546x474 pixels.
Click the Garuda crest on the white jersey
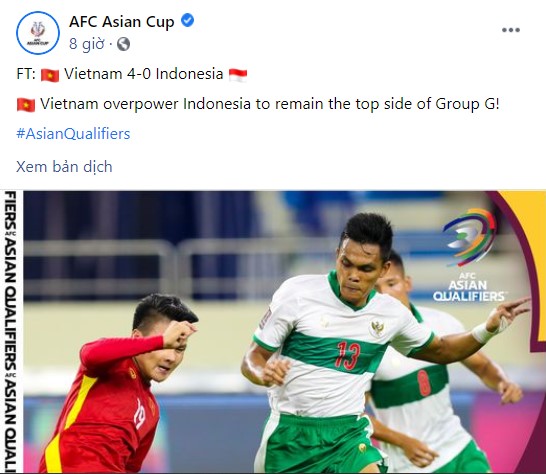point(378,328)
